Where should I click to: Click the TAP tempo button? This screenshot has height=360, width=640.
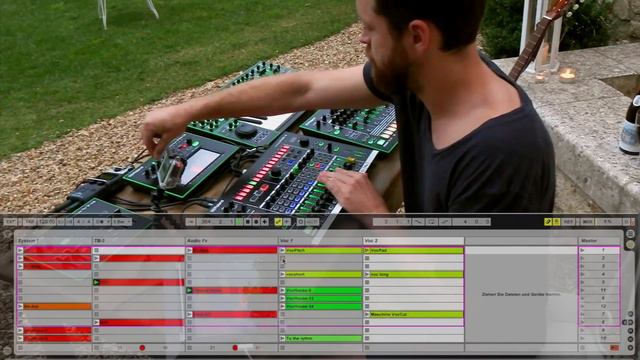29,222
